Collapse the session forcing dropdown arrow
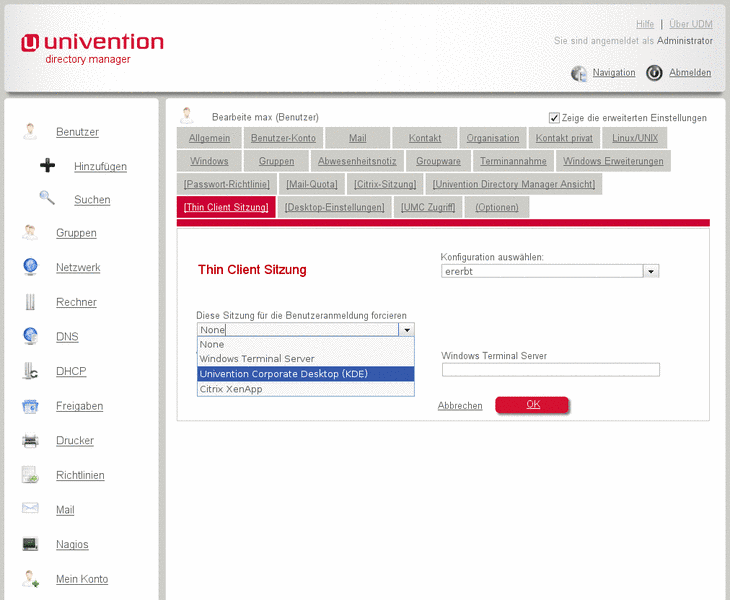Image resolution: width=730 pixels, height=600 pixels. (x=406, y=329)
